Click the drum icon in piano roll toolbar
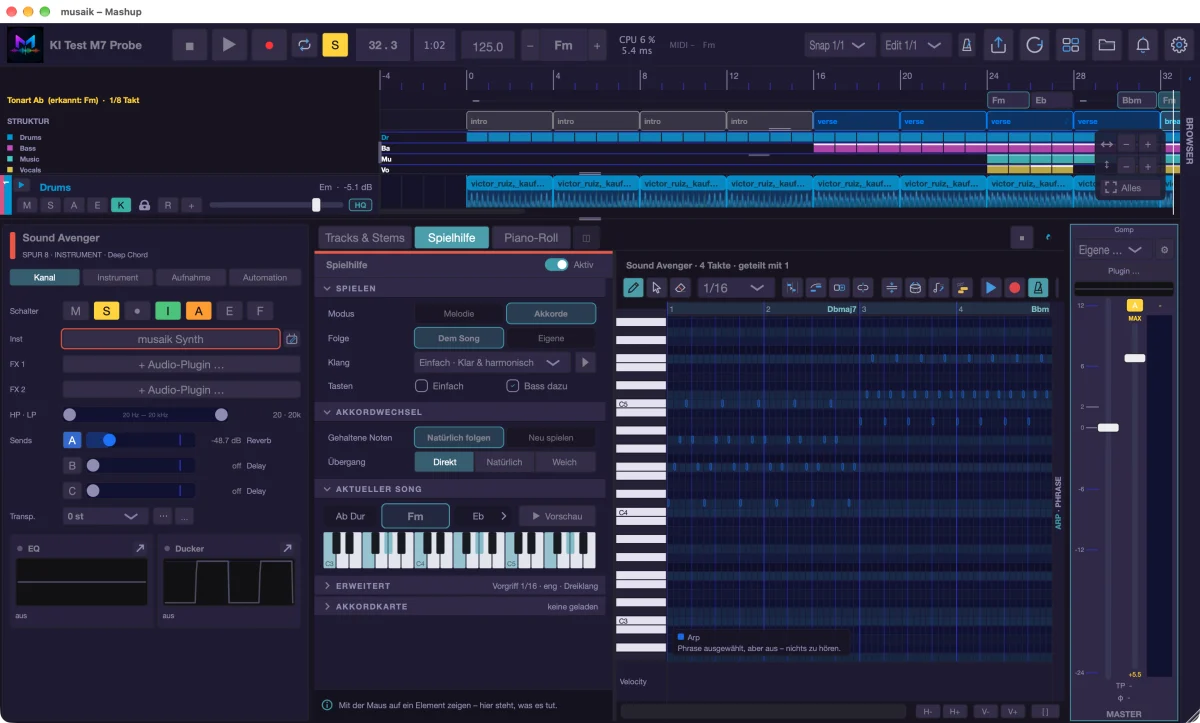The width and height of the screenshot is (1200, 723). pos(914,288)
